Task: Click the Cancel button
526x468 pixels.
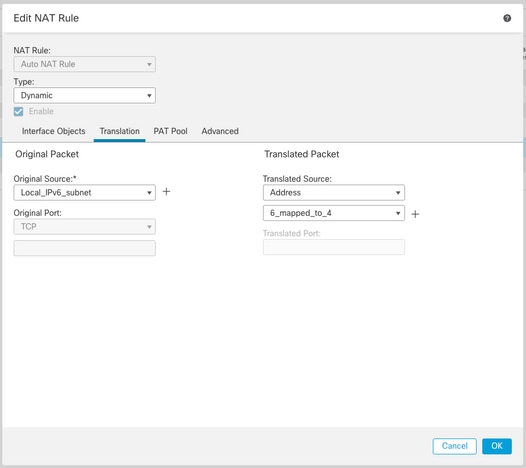Action: pos(455,446)
